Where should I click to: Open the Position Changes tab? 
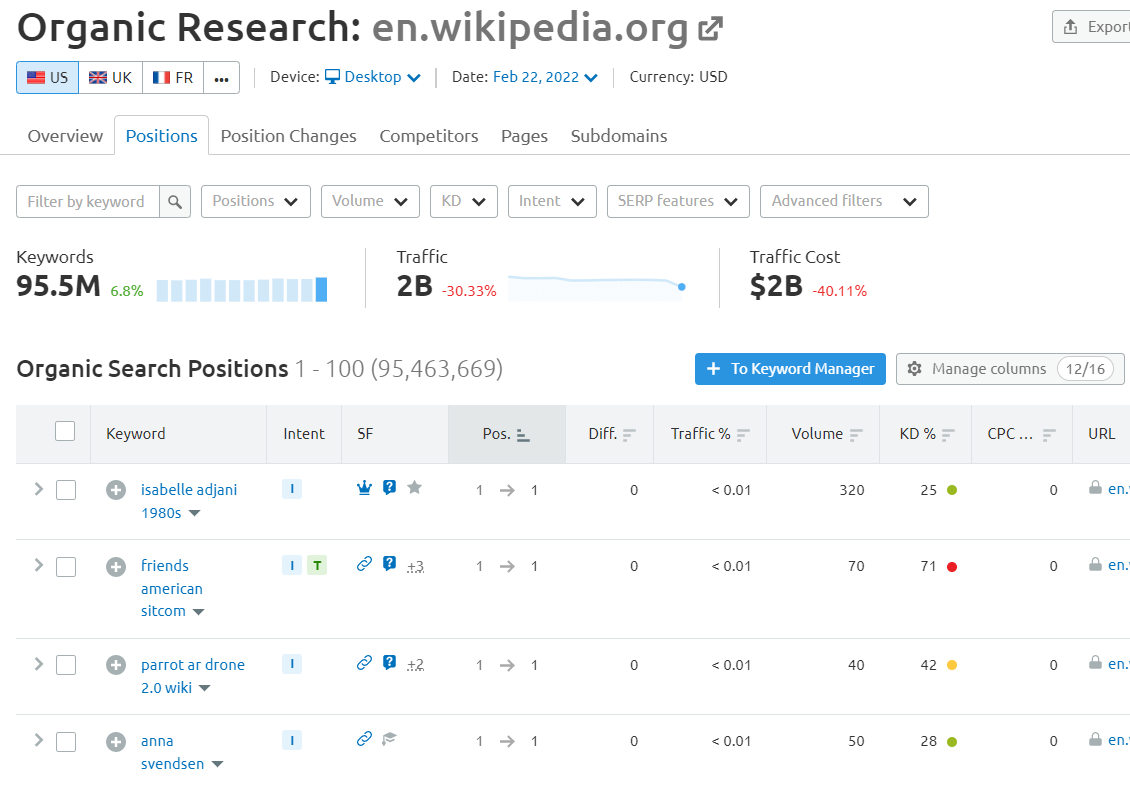(x=288, y=136)
